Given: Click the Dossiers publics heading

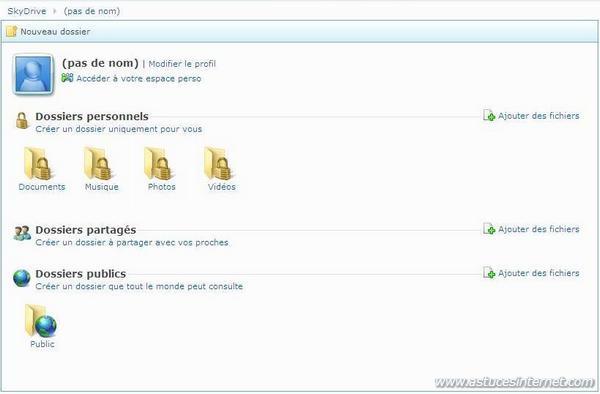Looking at the screenshot, I should (x=80, y=274).
